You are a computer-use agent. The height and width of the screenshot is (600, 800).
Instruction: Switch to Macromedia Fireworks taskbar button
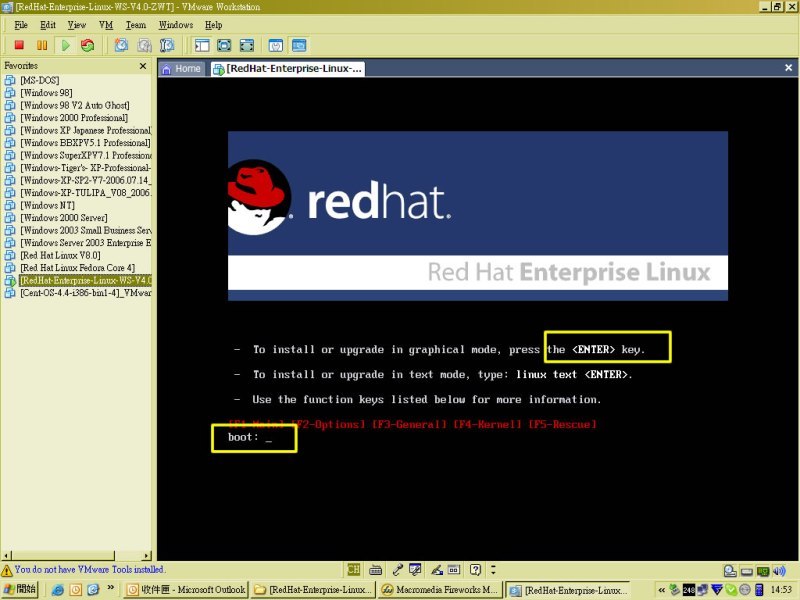[x=440, y=590]
